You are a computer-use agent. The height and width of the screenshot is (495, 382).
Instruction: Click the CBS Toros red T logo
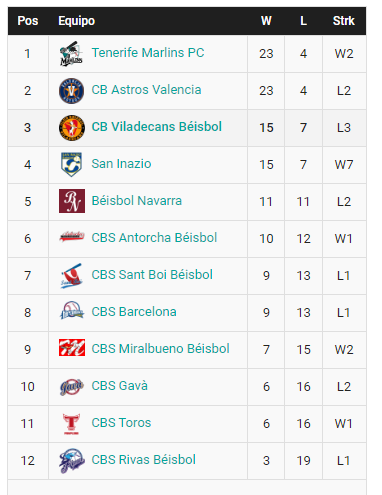click(72, 424)
